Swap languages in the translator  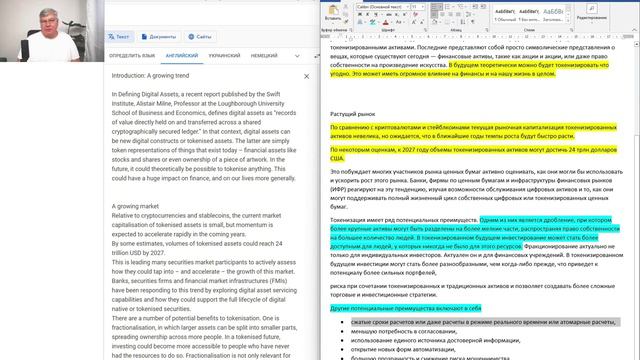click(317, 56)
